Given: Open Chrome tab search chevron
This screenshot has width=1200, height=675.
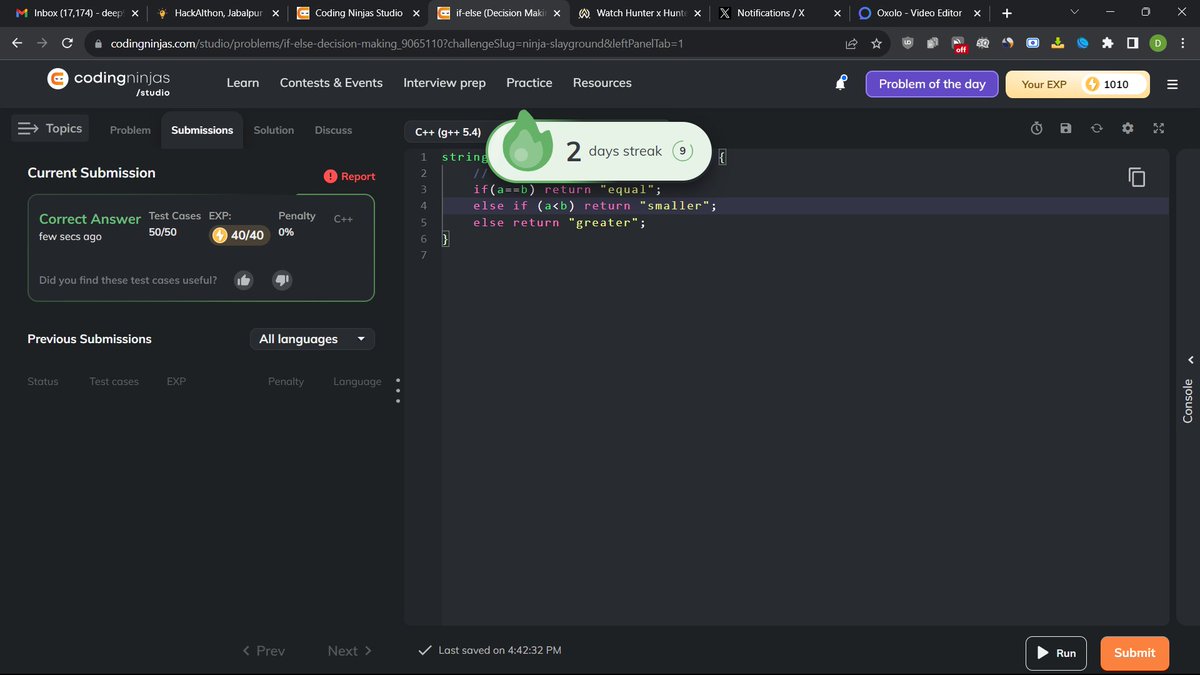Looking at the screenshot, I should tap(1074, 13).
